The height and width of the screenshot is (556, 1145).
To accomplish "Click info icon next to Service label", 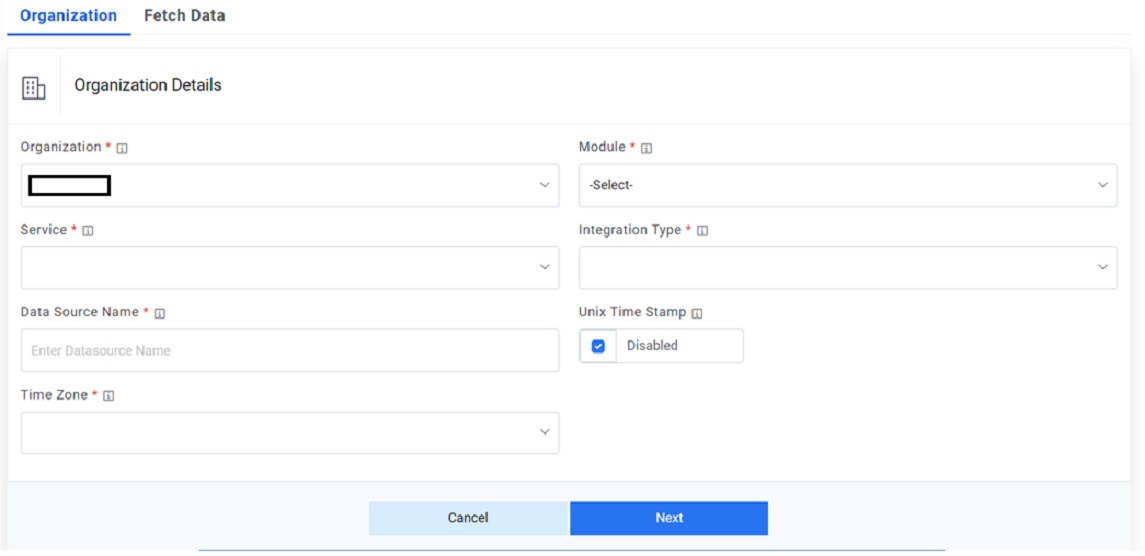I will pyautogui.click(x=88, y=231).
